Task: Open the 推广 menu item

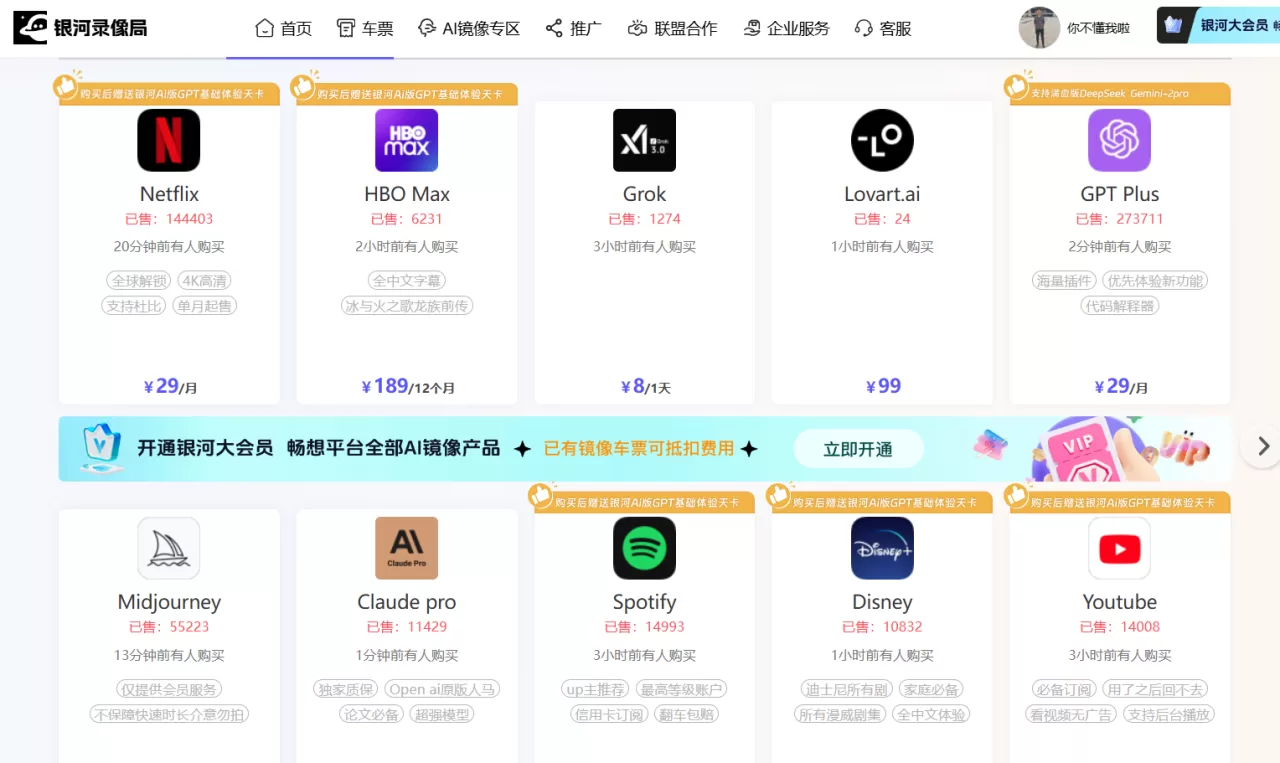Action: [x=574, y=28]
